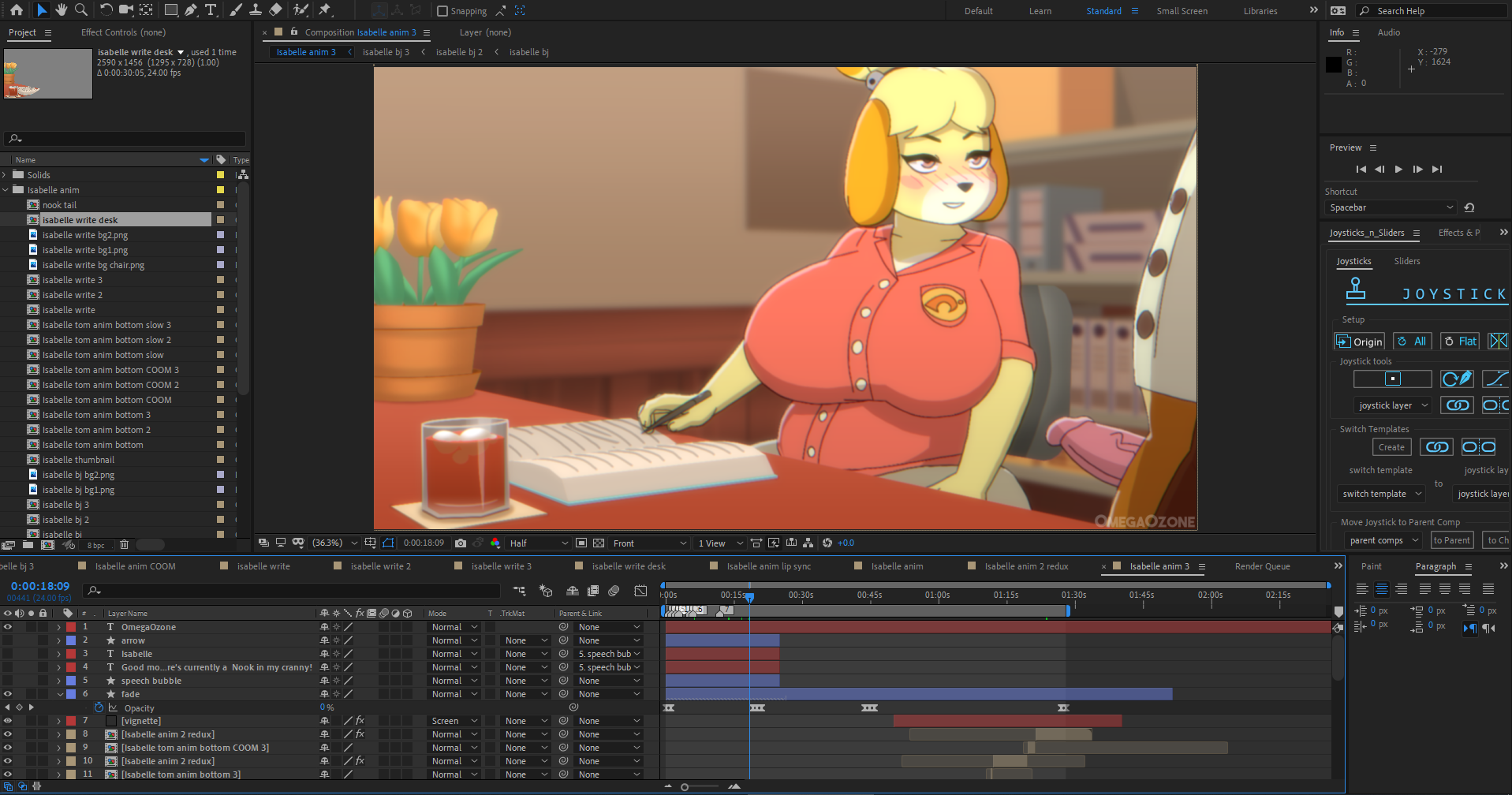Screen dimensions: 1512x795
Task: Select the Horizontal Type tool
Action: point(211,9)
